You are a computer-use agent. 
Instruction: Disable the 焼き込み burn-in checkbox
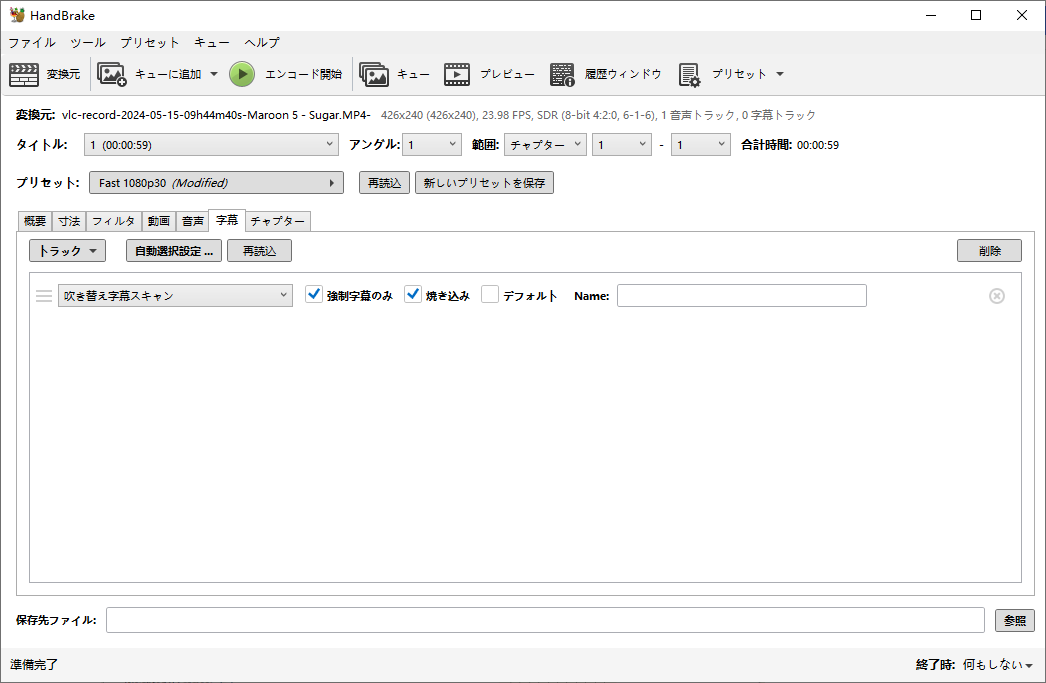point(413,295)
